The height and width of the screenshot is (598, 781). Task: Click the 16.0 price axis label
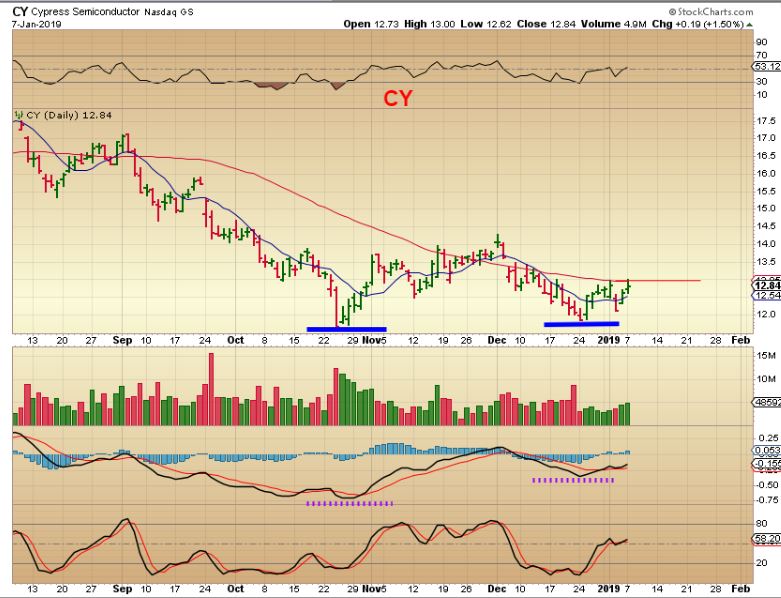(766, 174)
